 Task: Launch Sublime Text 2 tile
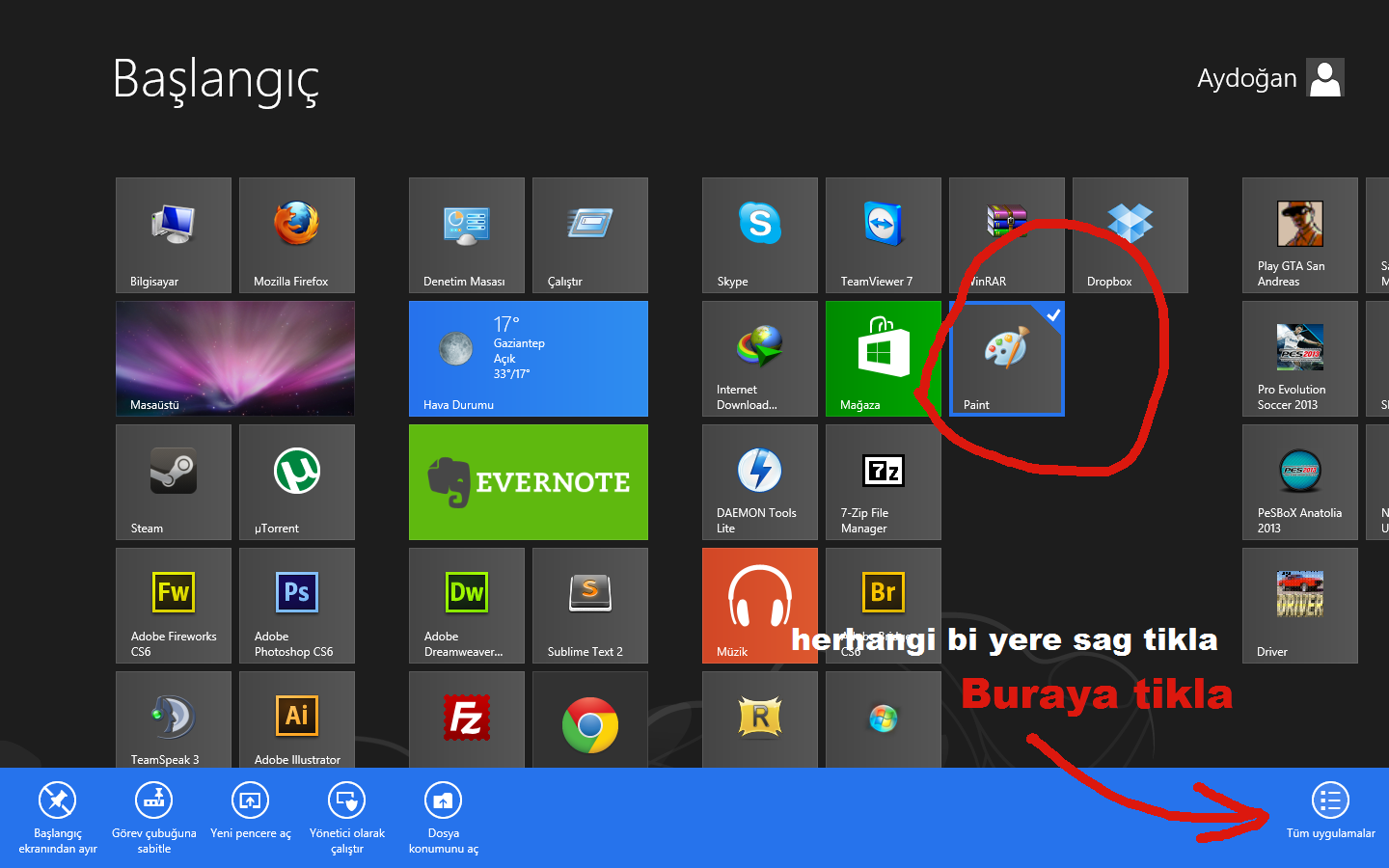pyautogui.click(x=590, y=606)
